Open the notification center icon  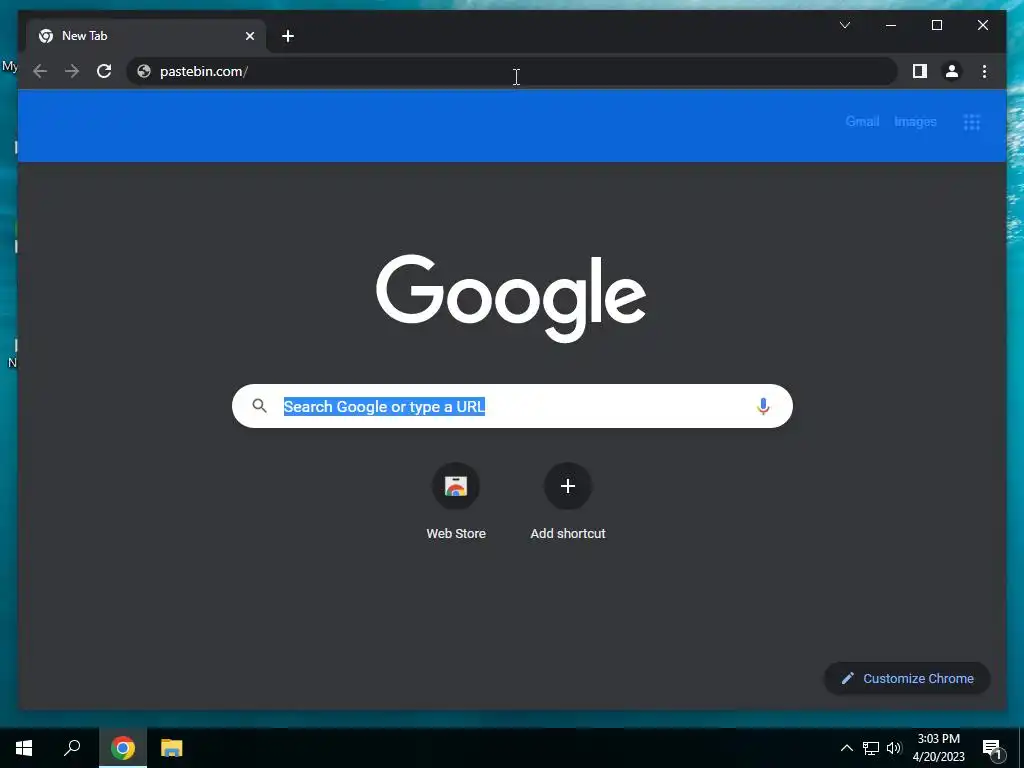pos(992,748)
